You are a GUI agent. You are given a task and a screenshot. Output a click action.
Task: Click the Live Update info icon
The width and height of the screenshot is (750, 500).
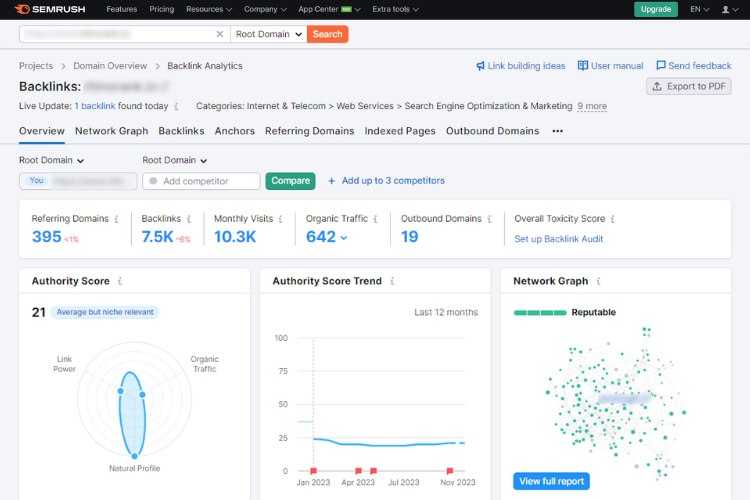(176, 106)
